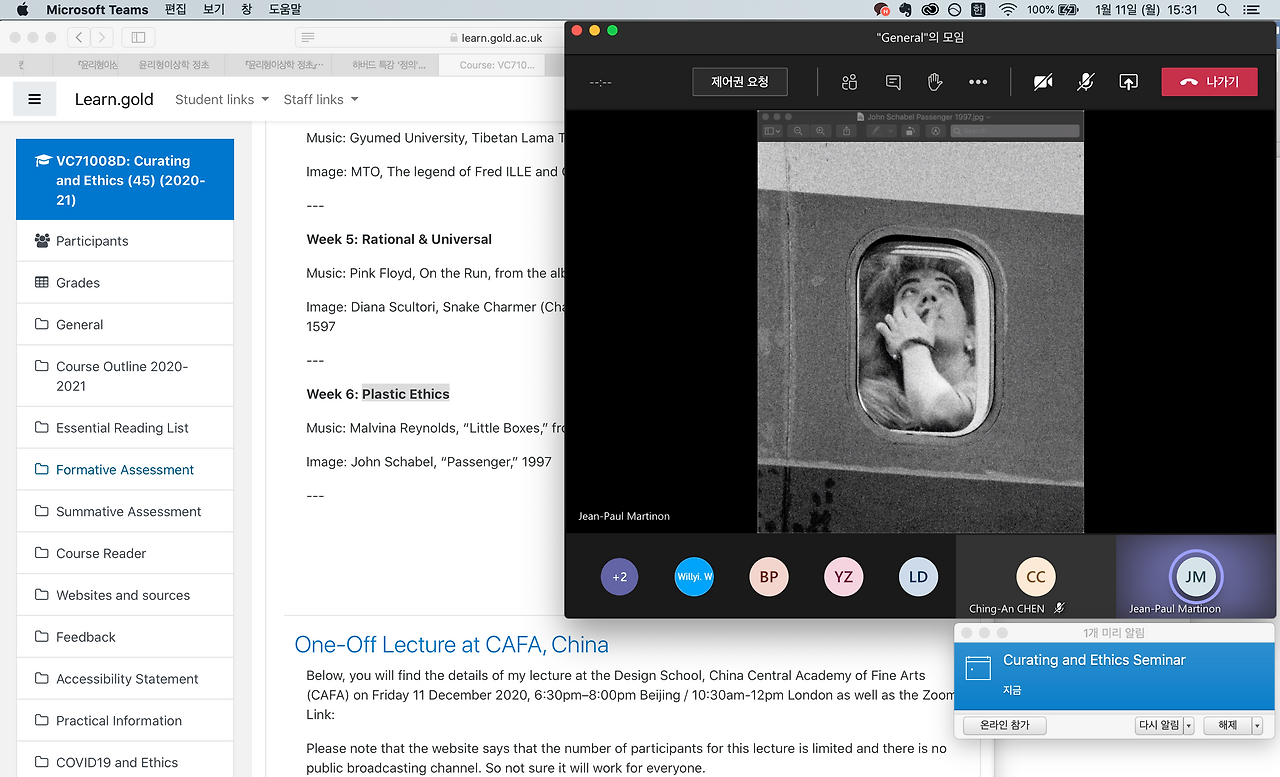The image size is (1280, 777).
Task: Leave the meeting with the 나가기 button
Action: [x=1209, y=82]
